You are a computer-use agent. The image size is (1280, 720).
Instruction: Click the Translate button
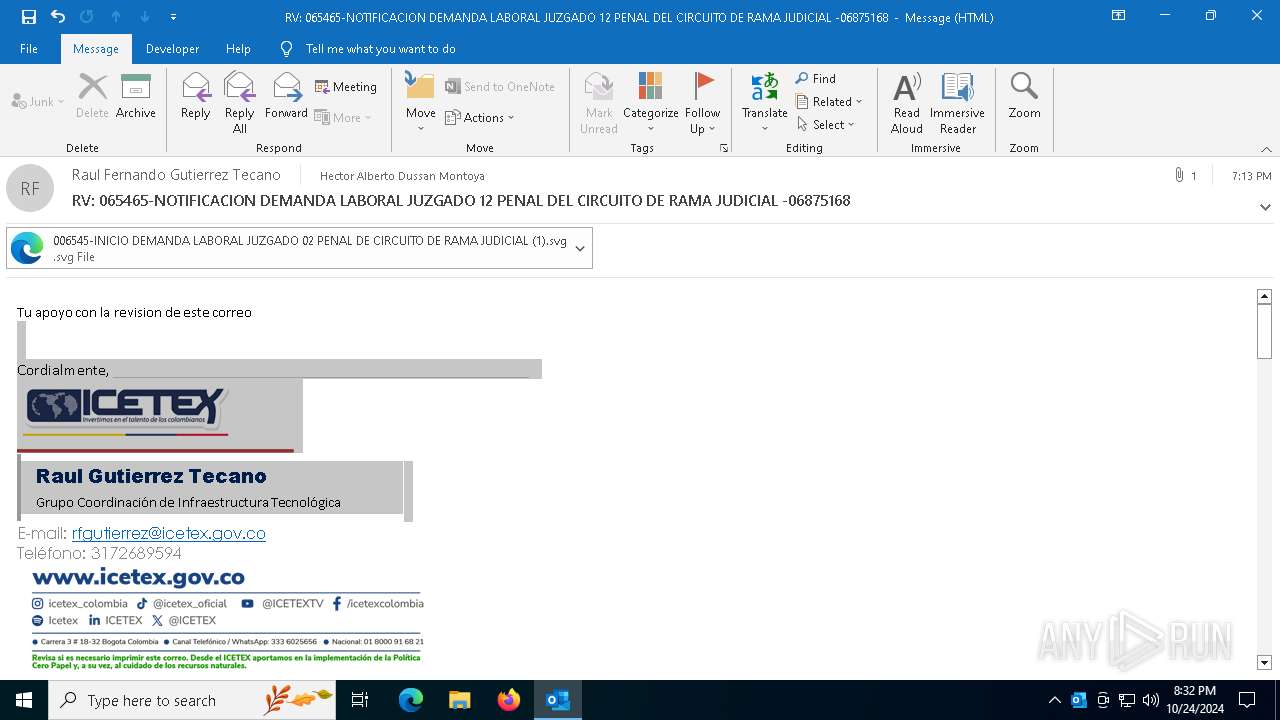pos(765,102)
